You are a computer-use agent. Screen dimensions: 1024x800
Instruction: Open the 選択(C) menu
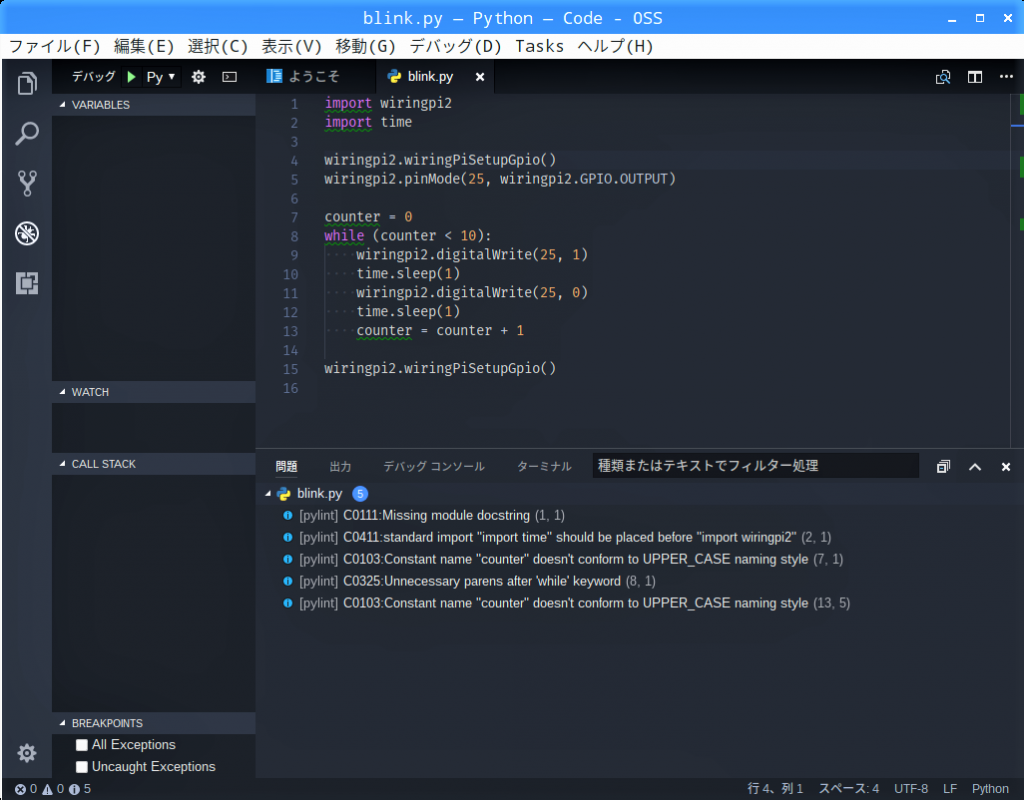[x=217, y=46]
